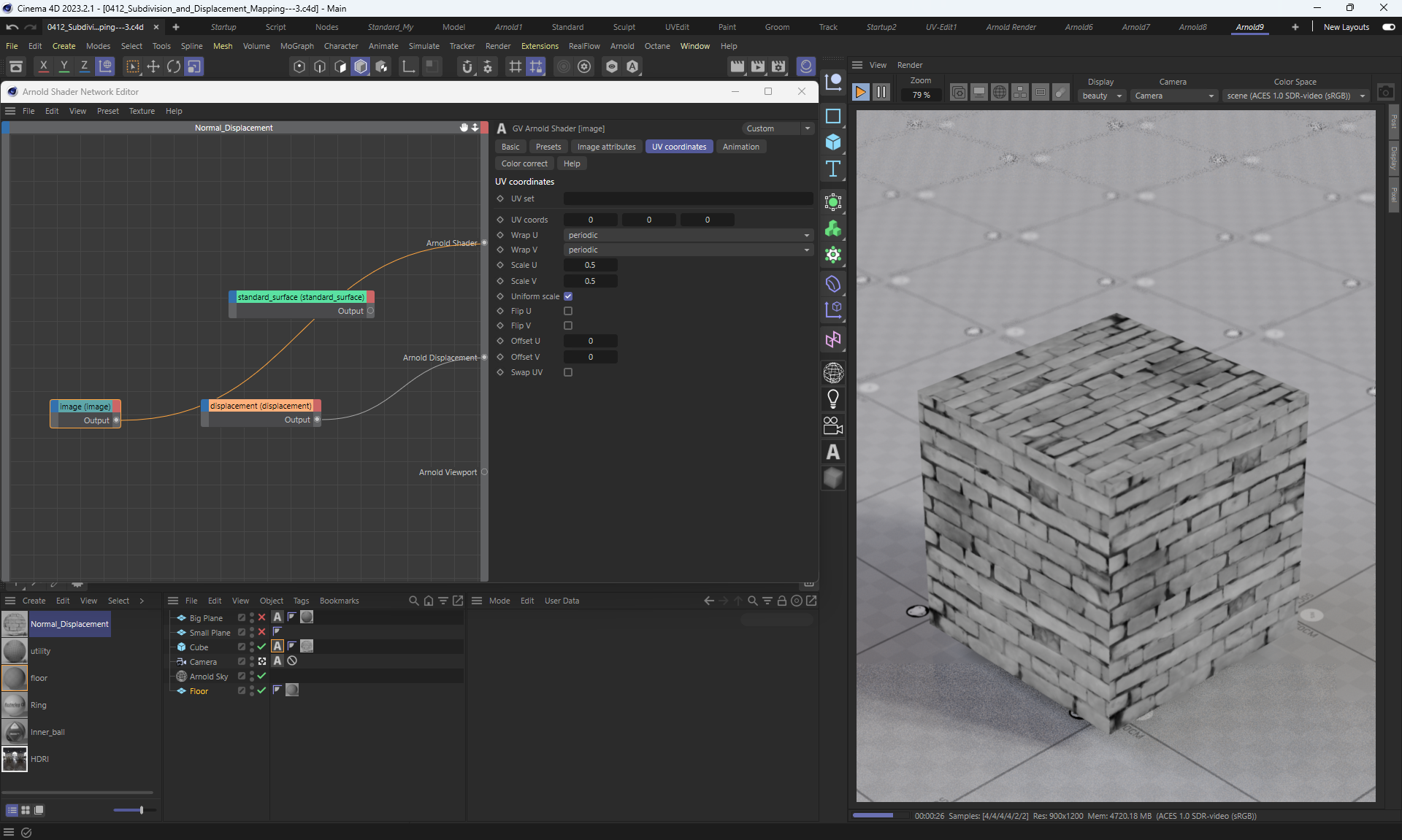Expand the Color Space dropdown
Viewport: 1402px width, 840px height.
coord(1295,96)
